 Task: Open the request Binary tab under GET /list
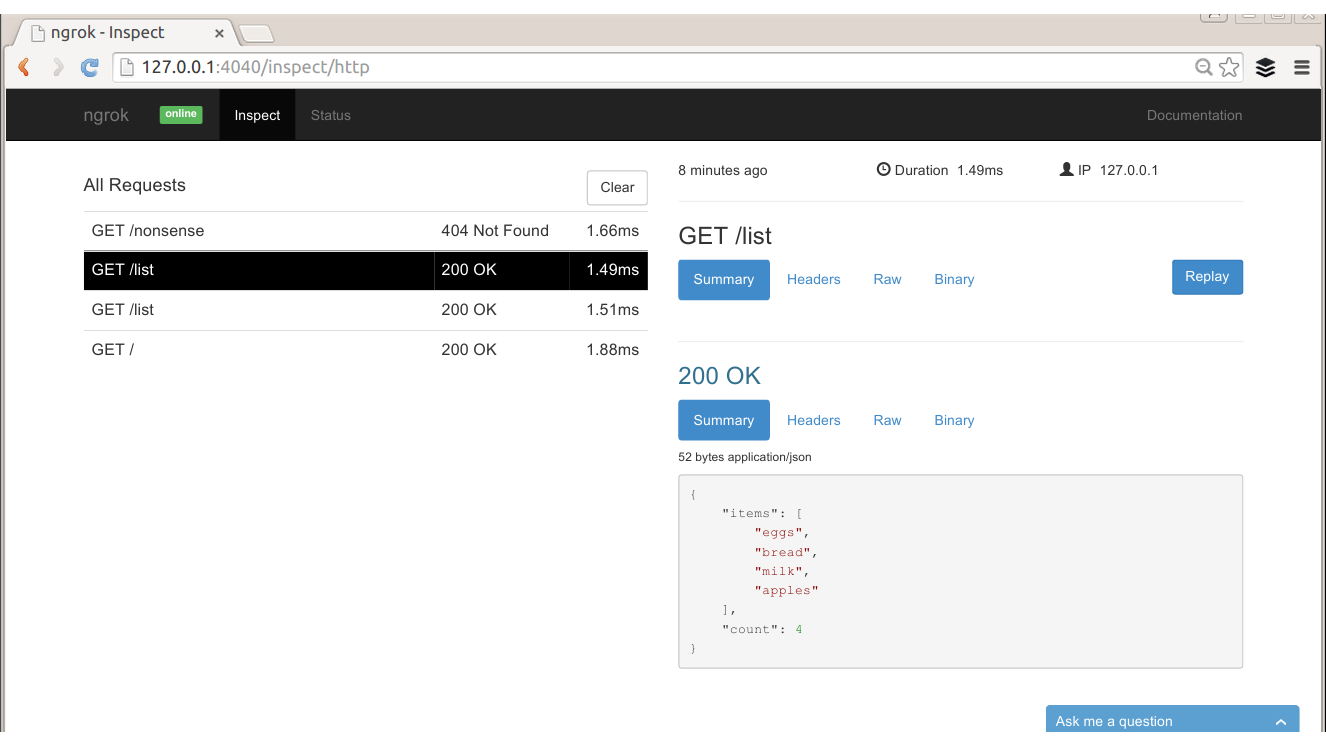[x=954, y=279]
